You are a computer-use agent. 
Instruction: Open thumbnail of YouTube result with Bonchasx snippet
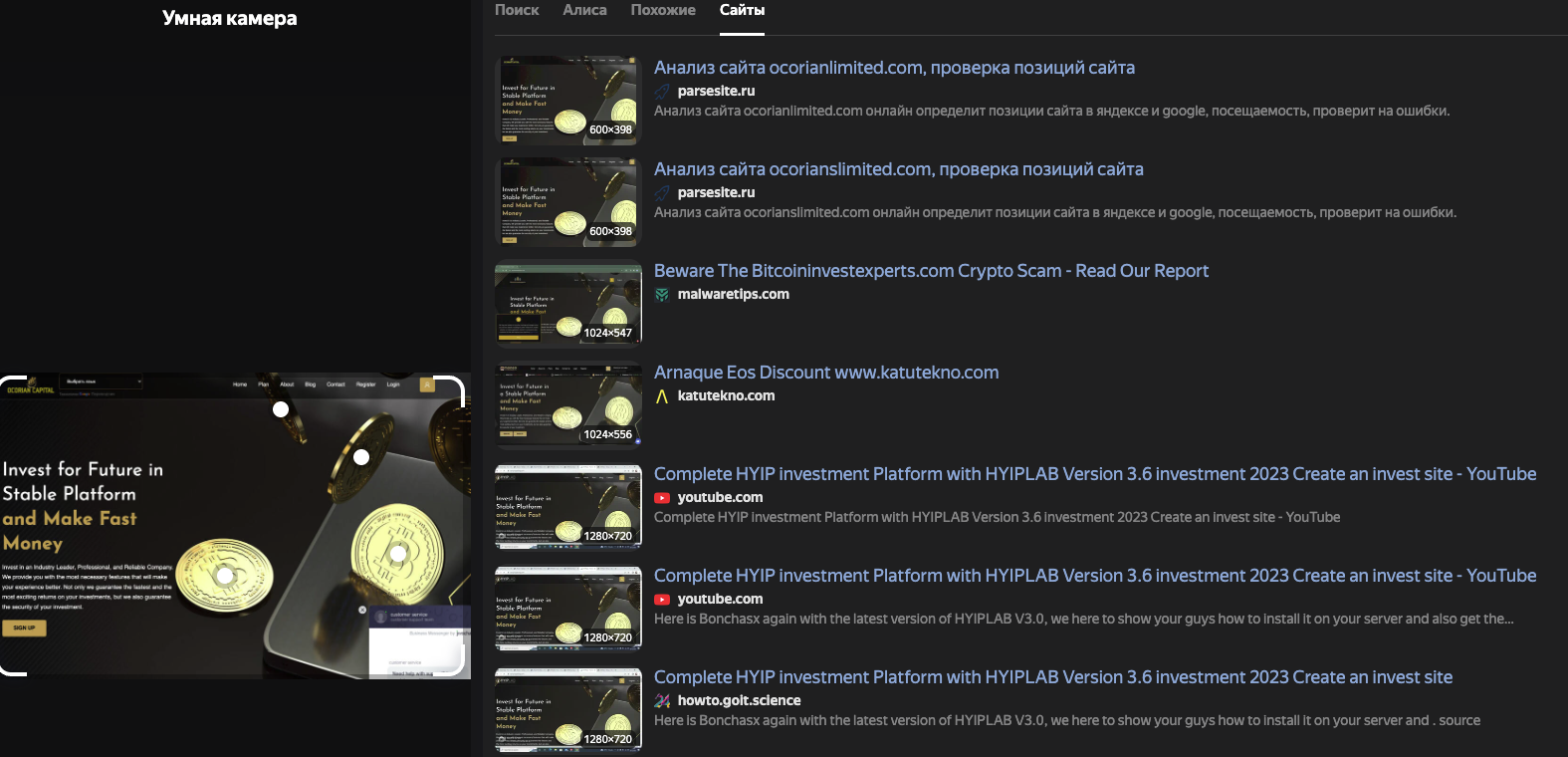click(568, 609)
